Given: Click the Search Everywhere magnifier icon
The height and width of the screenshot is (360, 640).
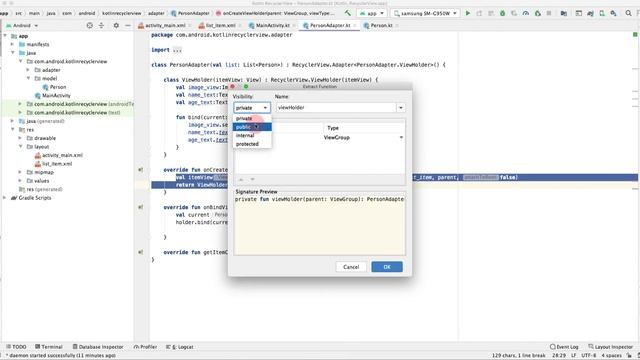Looking at the screenshot, I should (x=629, y=13).
